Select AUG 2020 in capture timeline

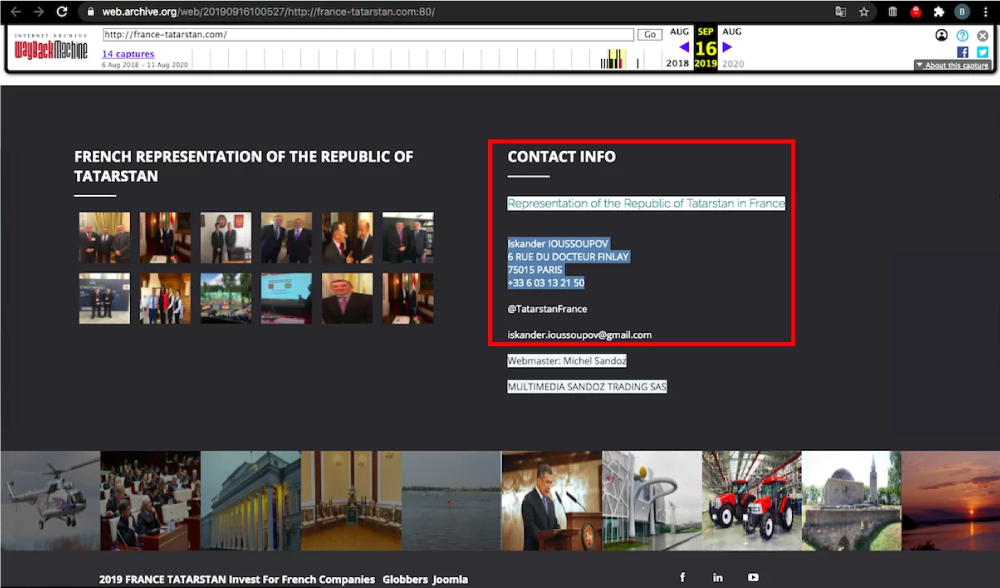click(732, 47)
